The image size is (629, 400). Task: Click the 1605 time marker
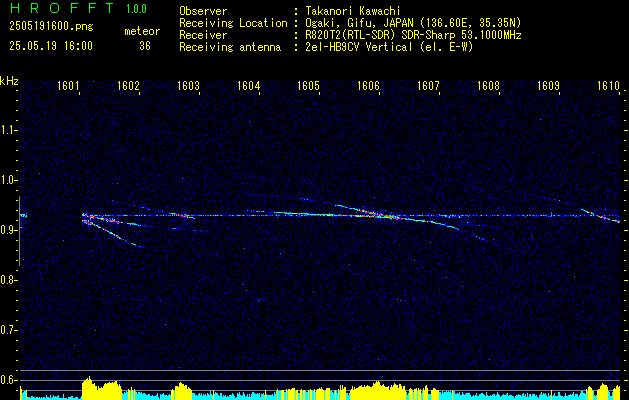(x=308, y=85)
